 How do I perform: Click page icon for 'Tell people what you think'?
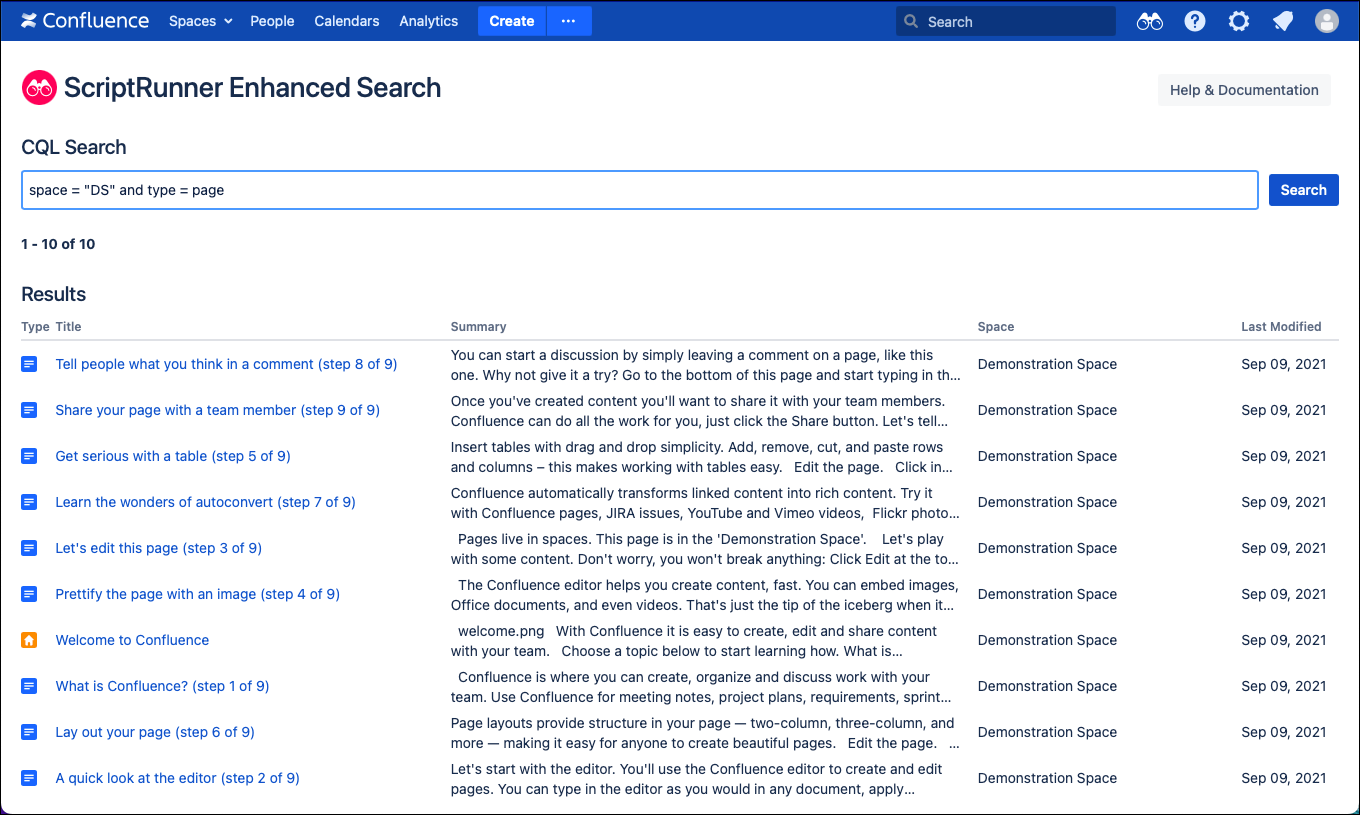click(29, 364)
